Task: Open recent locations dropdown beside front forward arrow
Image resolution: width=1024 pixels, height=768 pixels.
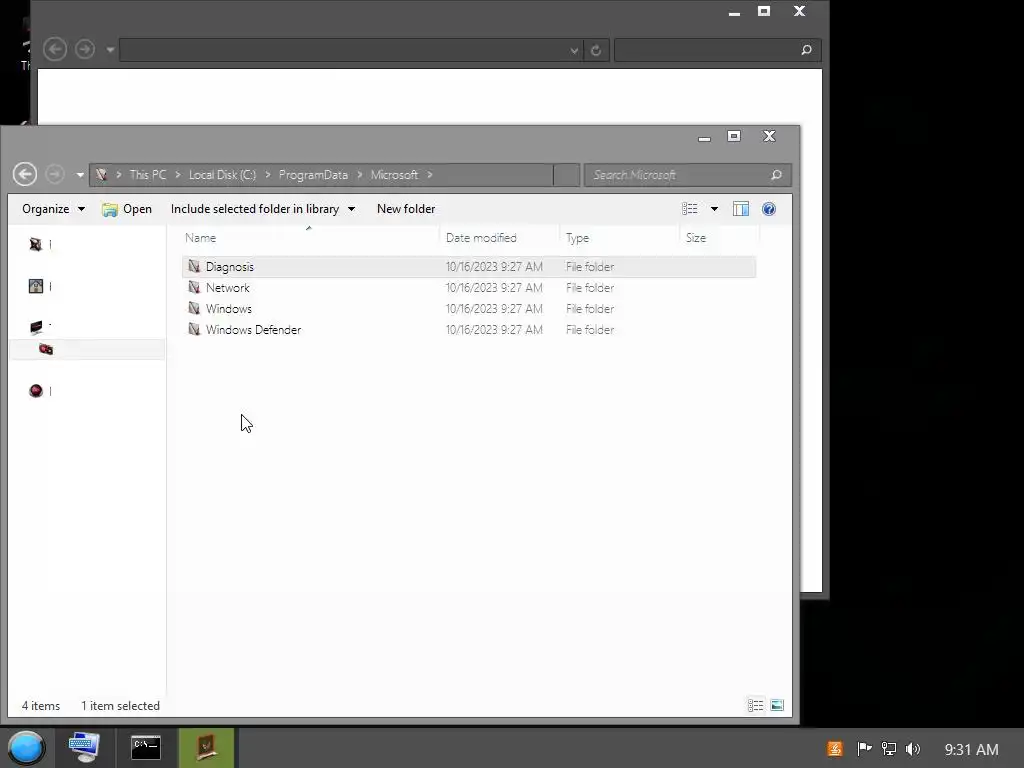Action: [80, 175]
